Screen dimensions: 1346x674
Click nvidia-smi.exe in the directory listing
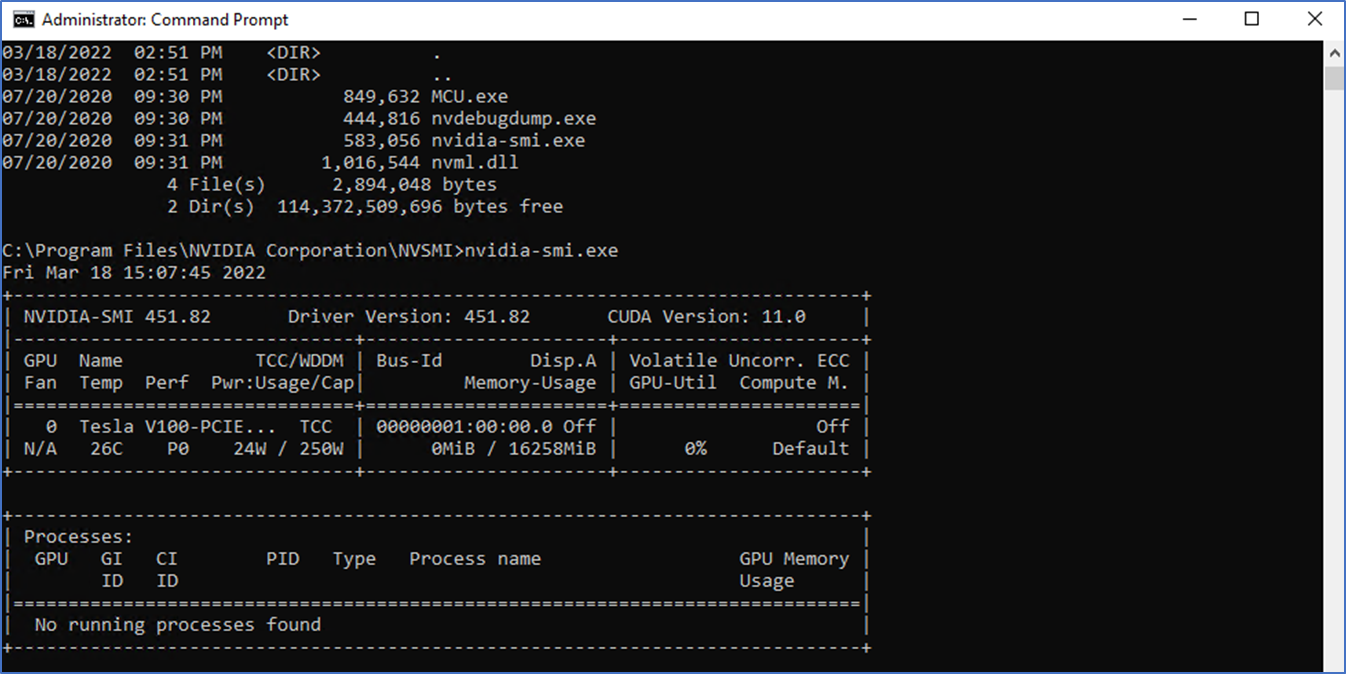point(508,141)
